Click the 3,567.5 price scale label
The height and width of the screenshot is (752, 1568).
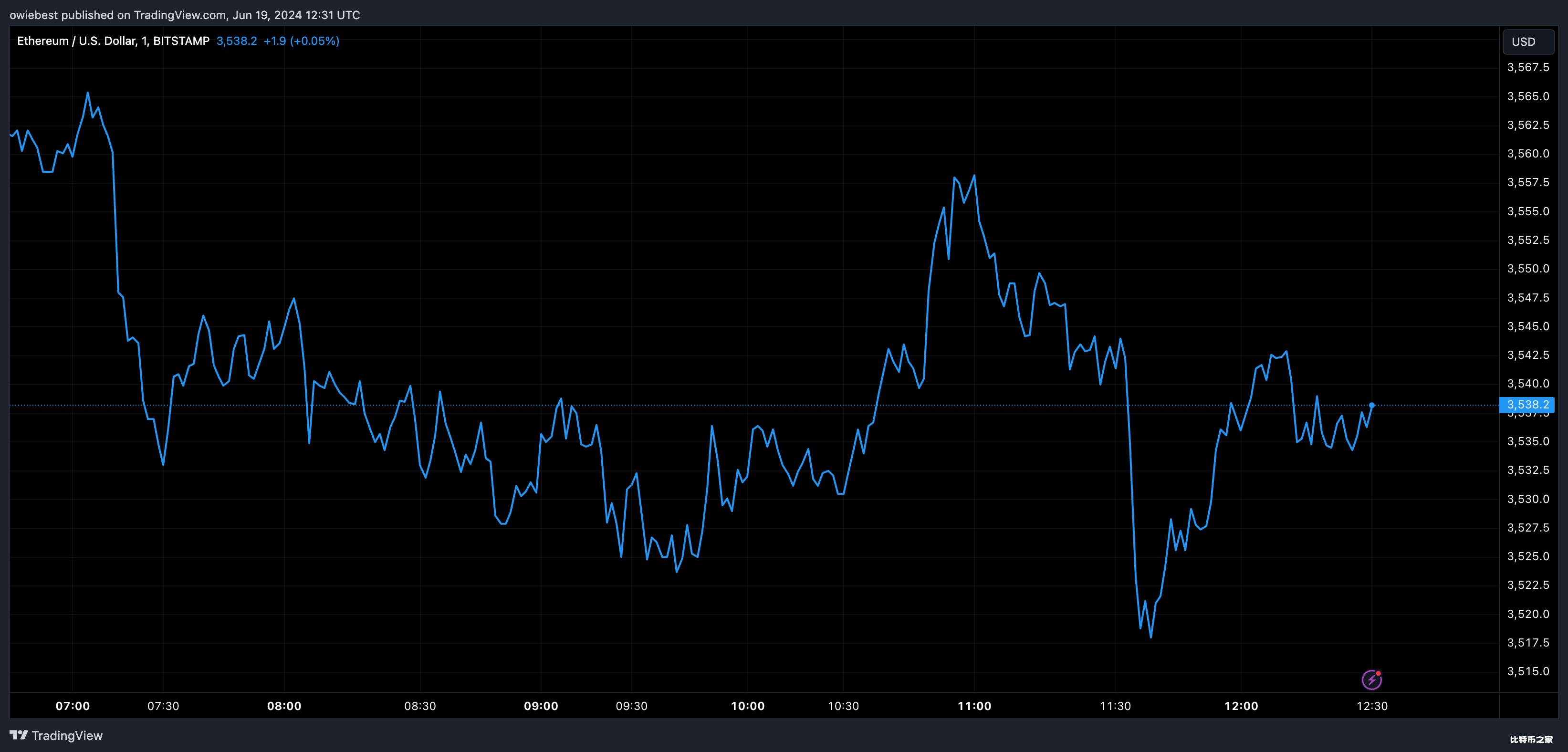(1528, 68)
